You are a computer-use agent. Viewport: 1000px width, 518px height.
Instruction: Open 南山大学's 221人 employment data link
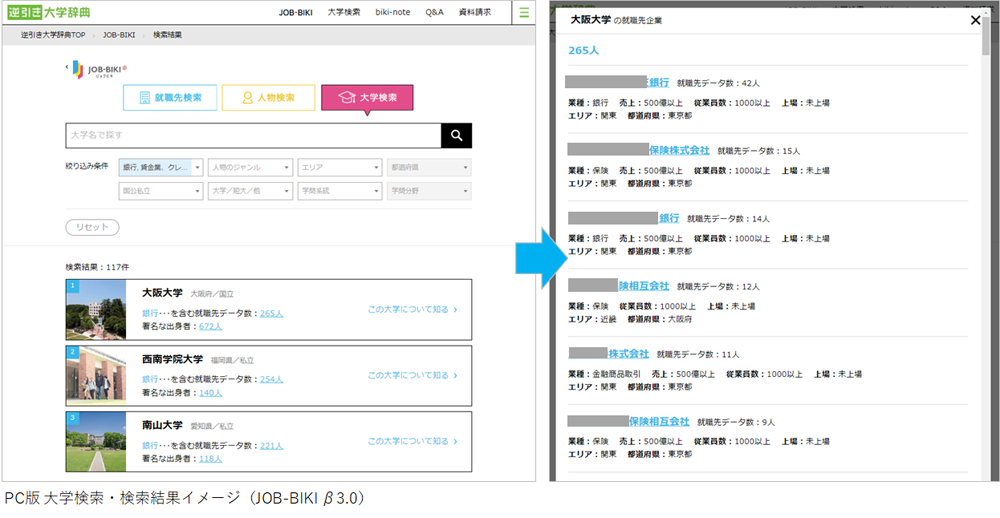272,446
